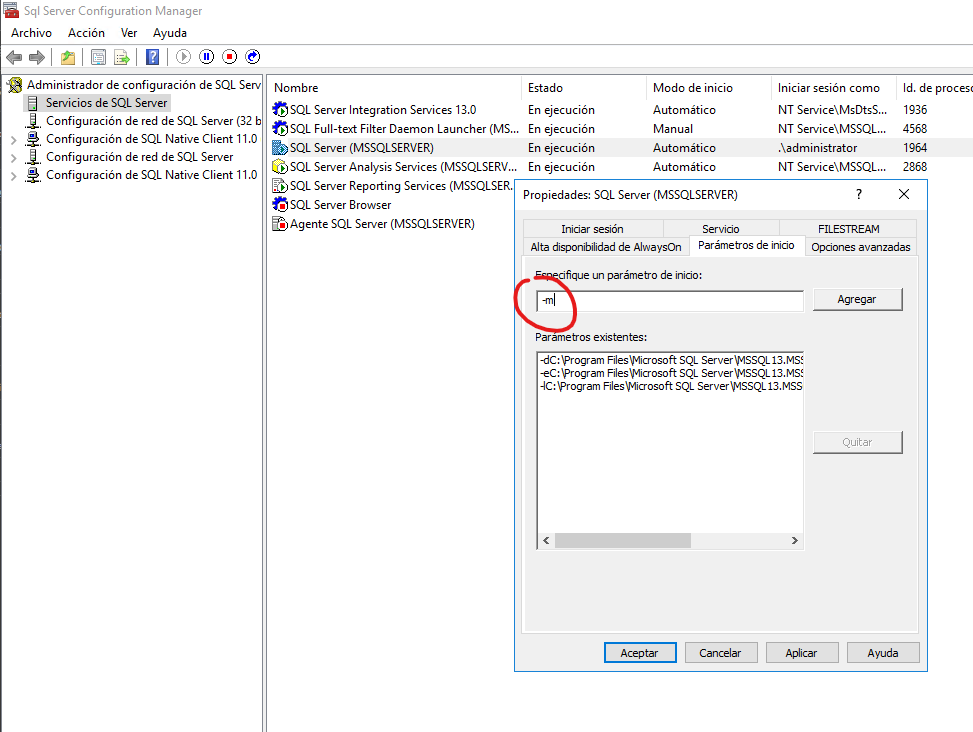The image size is (973, 732).
Task: Open the Ver menu
Action: tap(129, 33)
